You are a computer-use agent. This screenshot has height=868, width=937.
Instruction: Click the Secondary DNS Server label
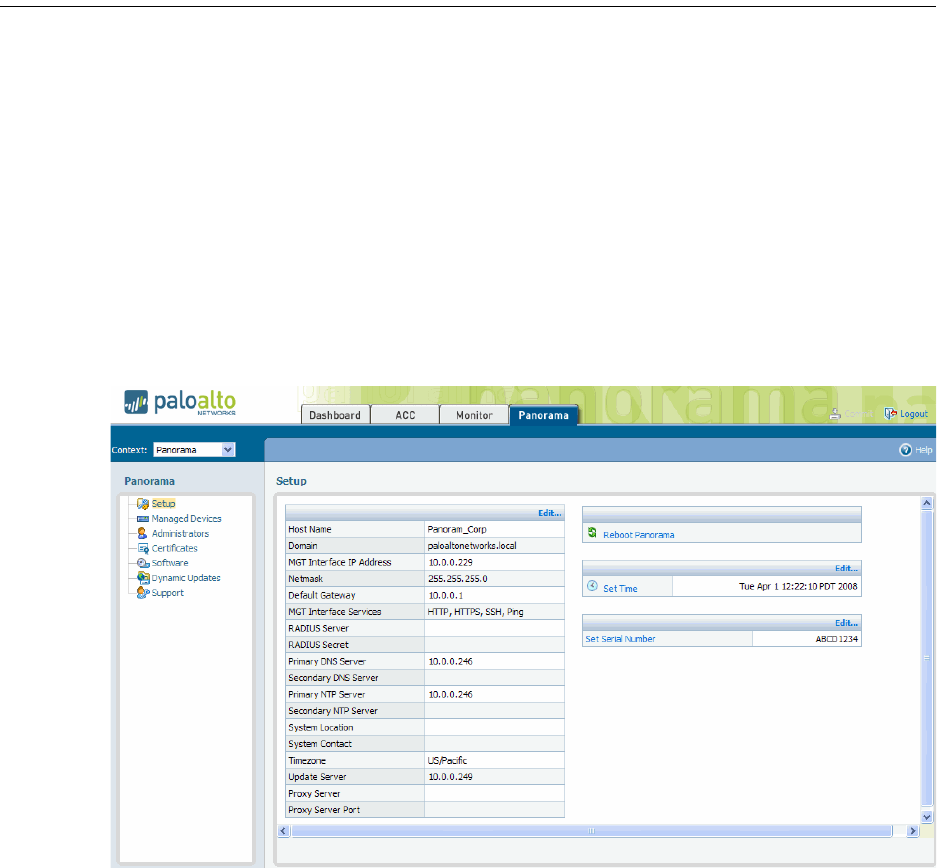click(333, 677)
